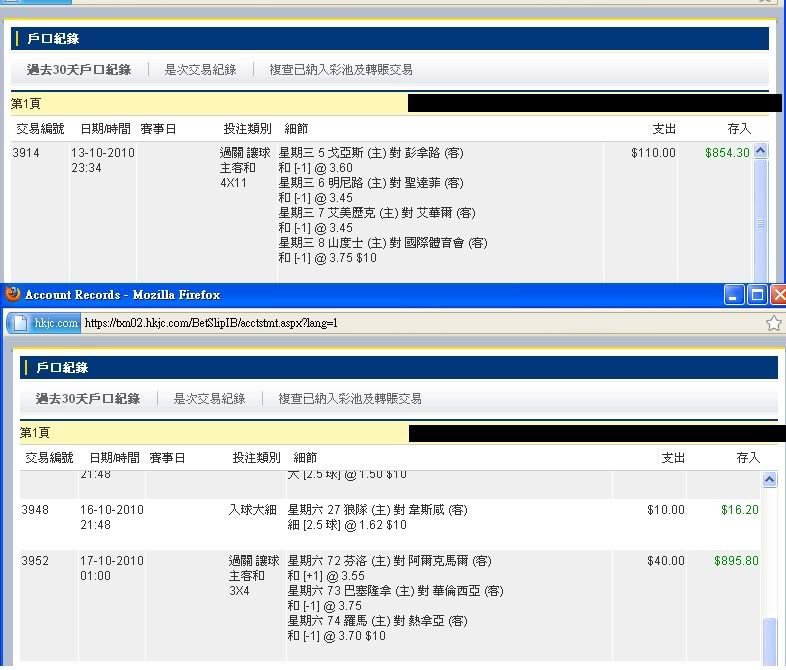Bookmark this page with the star icon
Screen dimensions: 786x670
pyautogui.click(x=773, y=323)
